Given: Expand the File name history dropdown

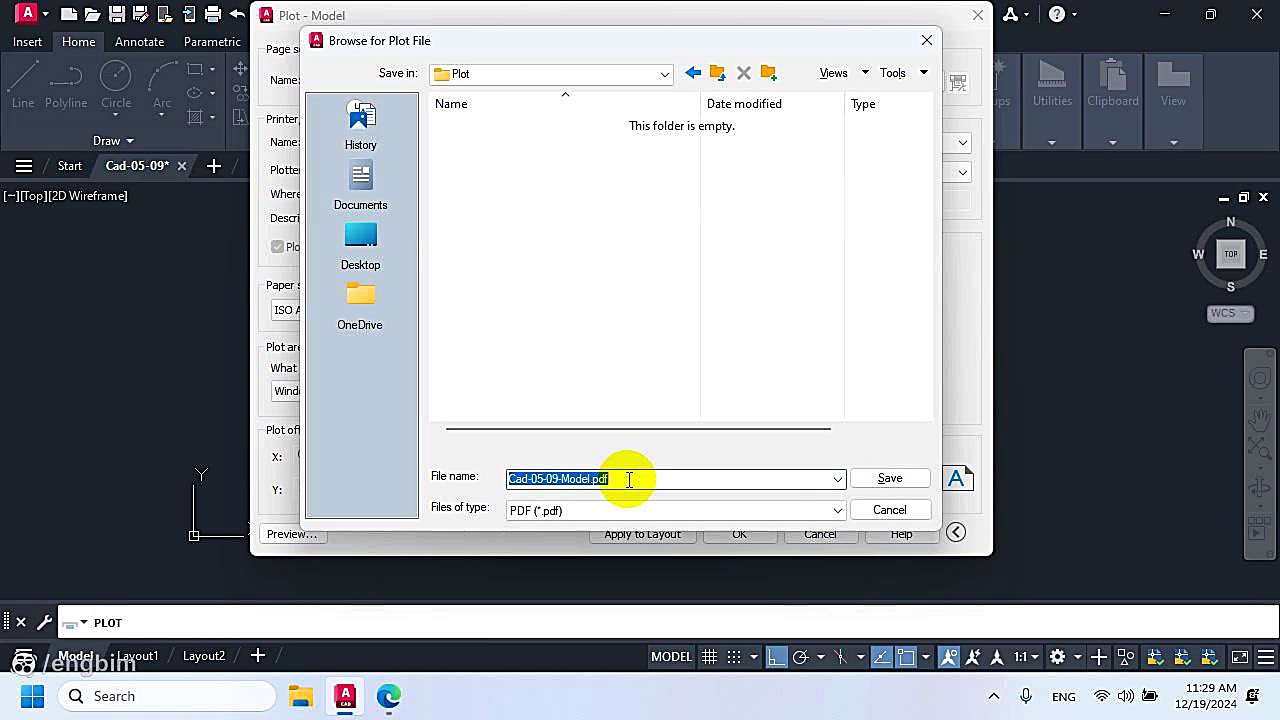Looking at the screenshot, I should 837,479.
